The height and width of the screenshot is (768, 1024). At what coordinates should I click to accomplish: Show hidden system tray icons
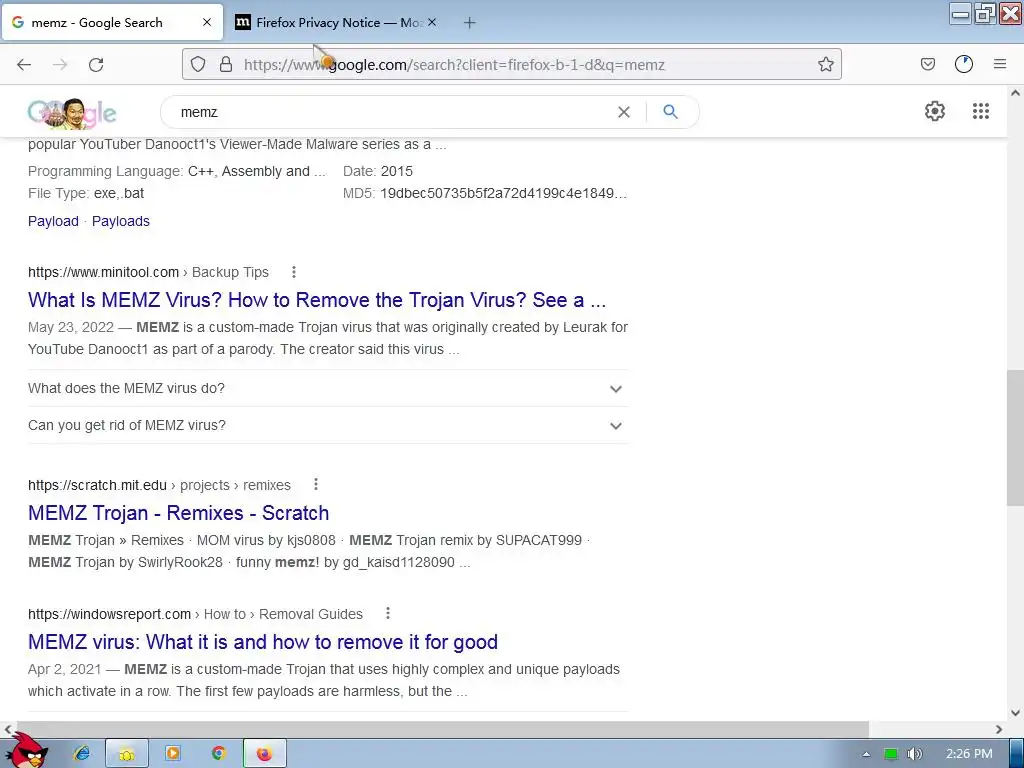(866, 754)
